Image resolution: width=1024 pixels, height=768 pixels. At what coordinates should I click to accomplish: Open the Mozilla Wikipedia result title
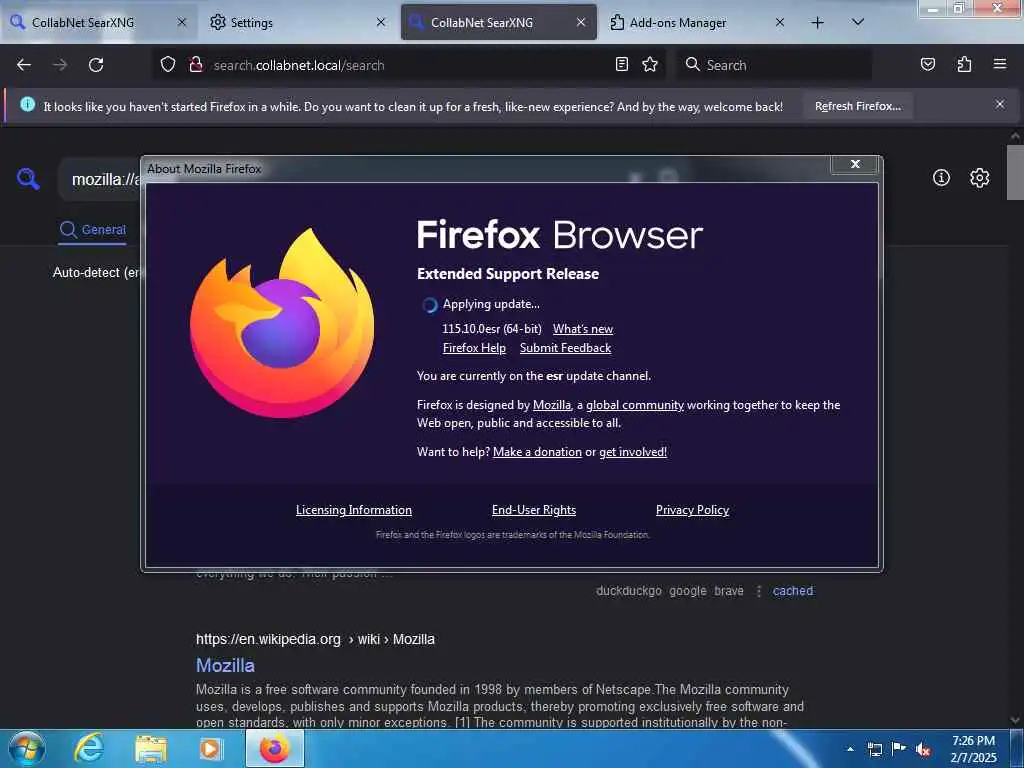click(225, 665)
